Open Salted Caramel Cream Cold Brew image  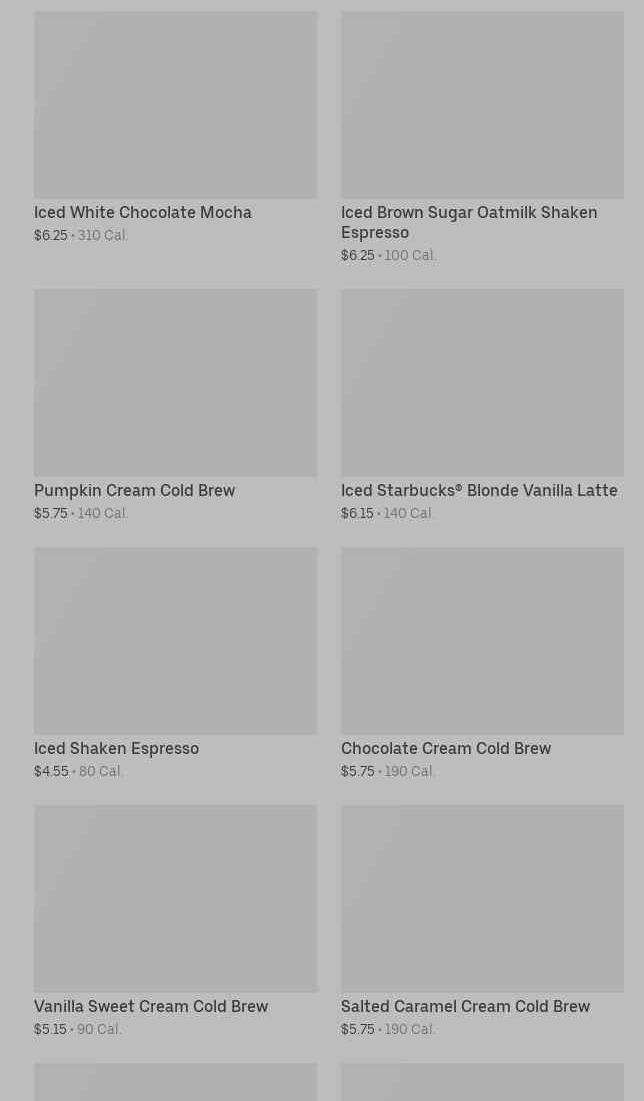[x=482, y=899]
